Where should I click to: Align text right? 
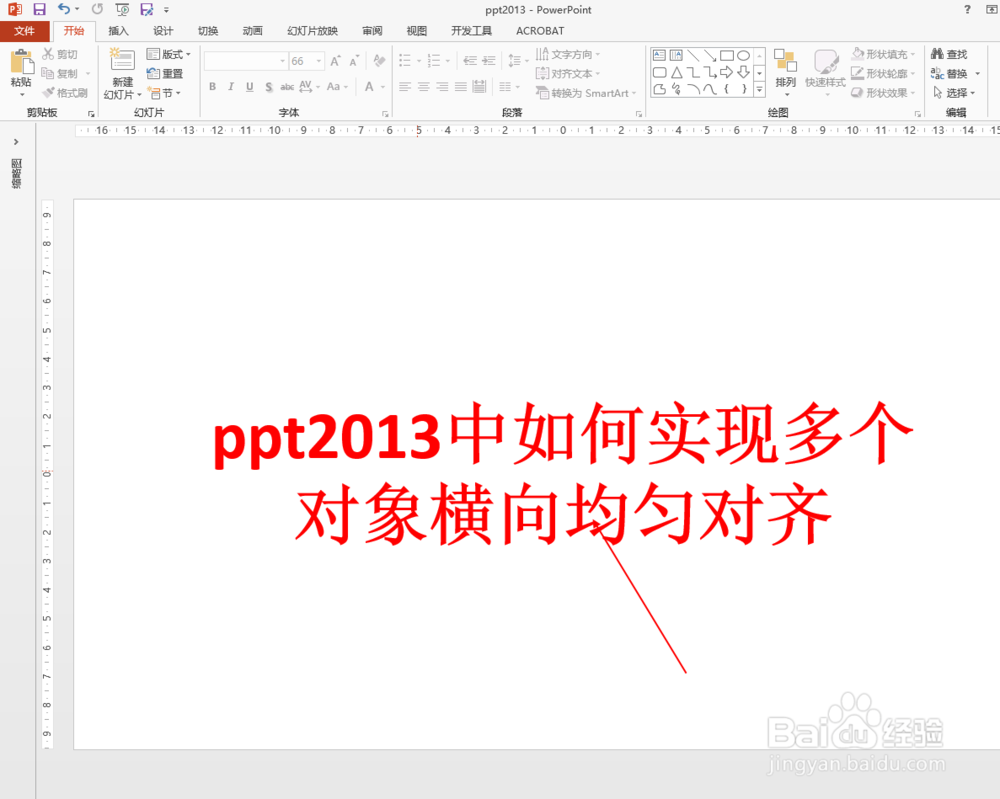tap(442, 87)
